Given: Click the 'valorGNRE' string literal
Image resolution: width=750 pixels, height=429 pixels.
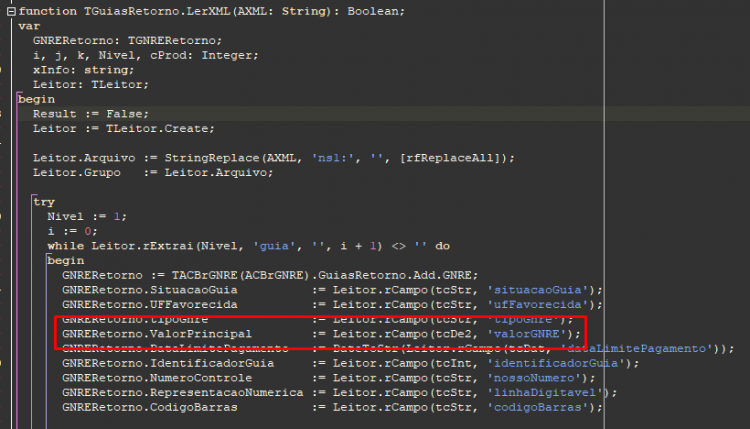Looking at the screenshot, I should pos(527,334).
